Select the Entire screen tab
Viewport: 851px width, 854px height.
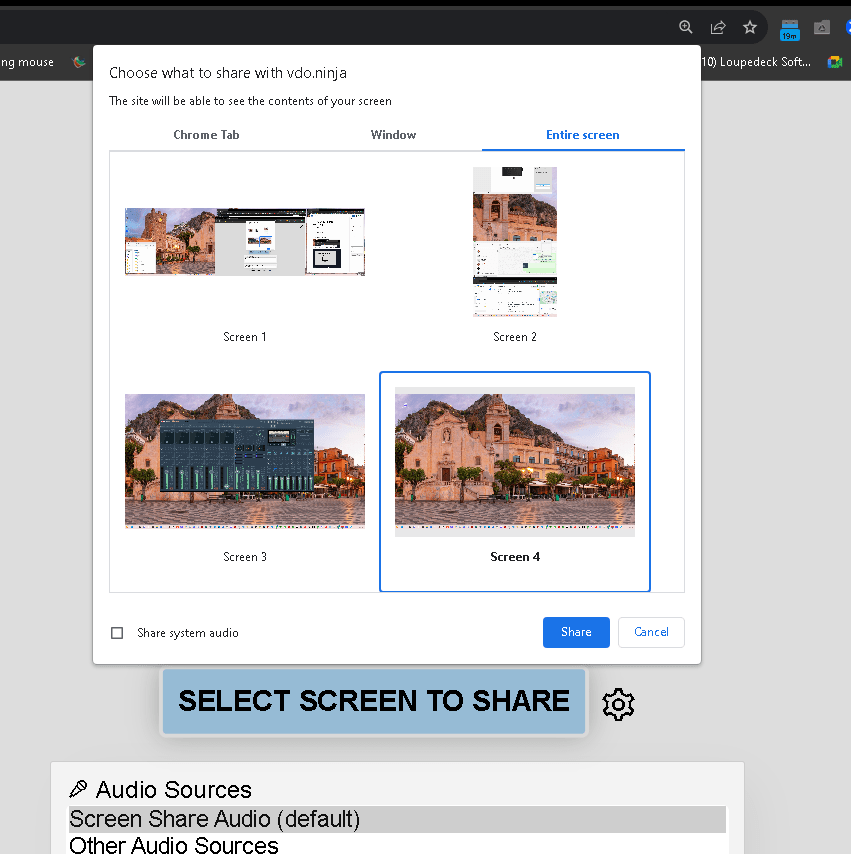582,135
